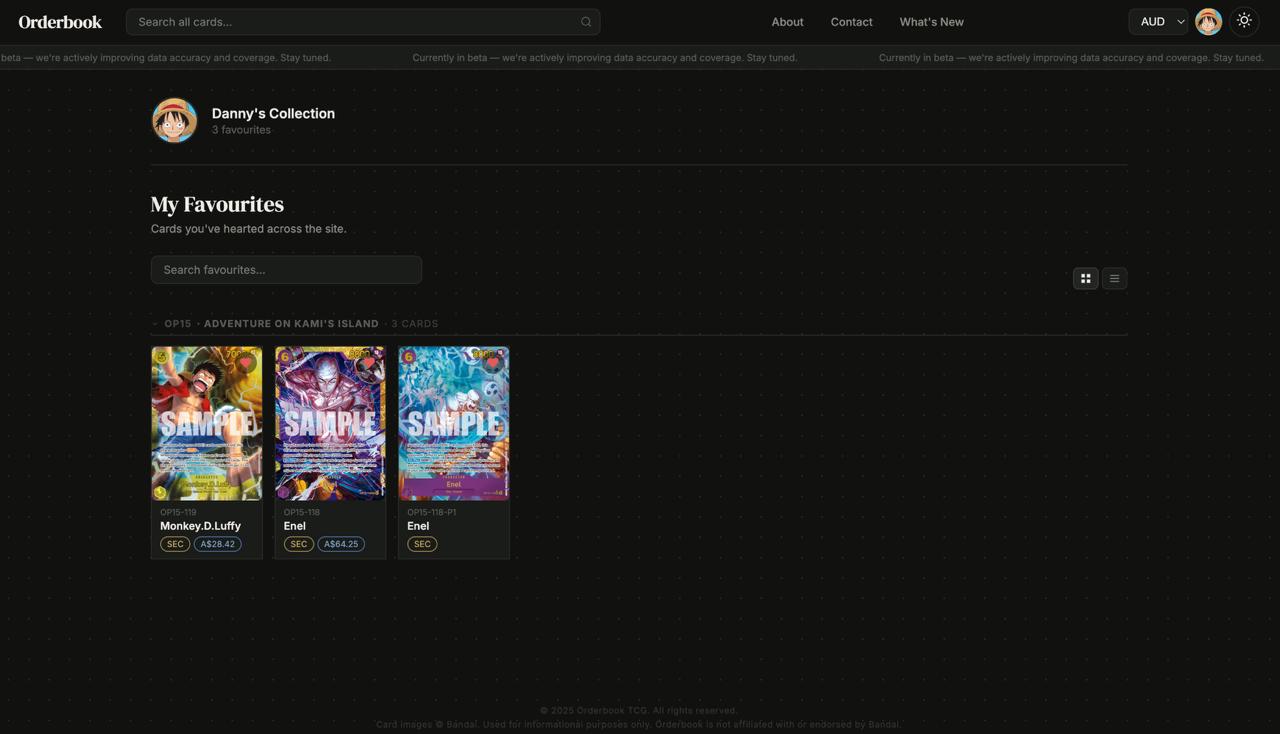Open the user avatar menu in the header
Viewport: 1280px width, 734px height.
click(1208, 21)
